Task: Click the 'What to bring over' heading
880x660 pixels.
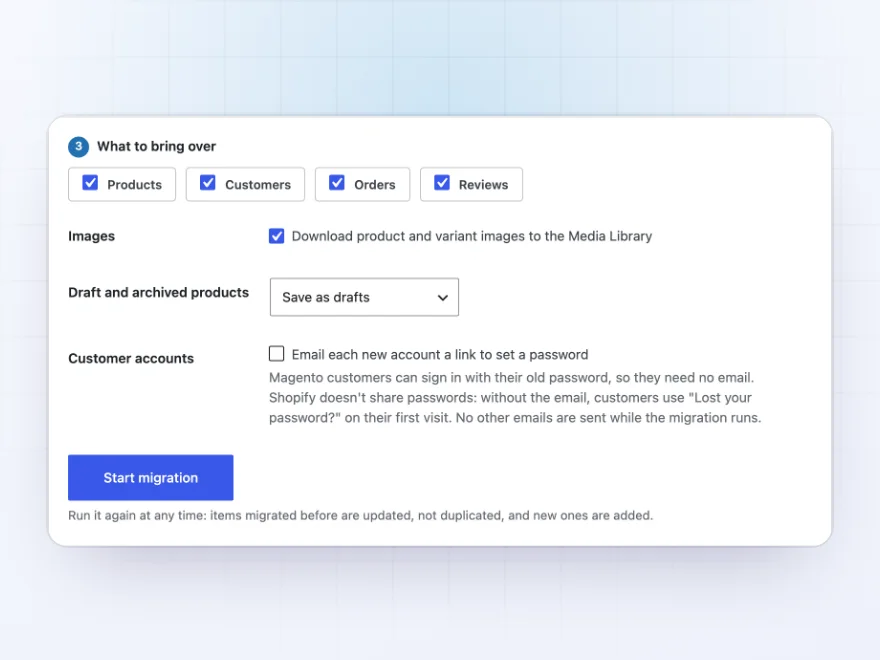Action: (157, 146)
